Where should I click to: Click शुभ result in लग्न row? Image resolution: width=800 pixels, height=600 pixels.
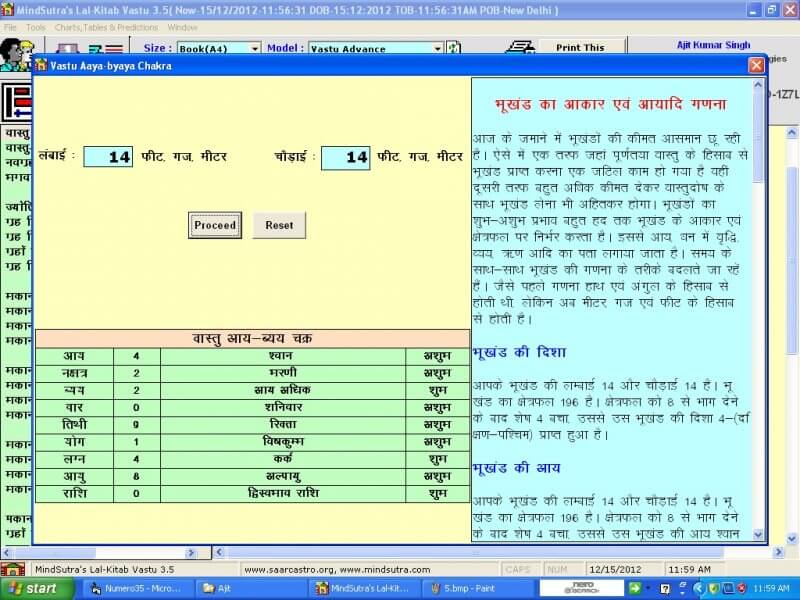[437, 459]
